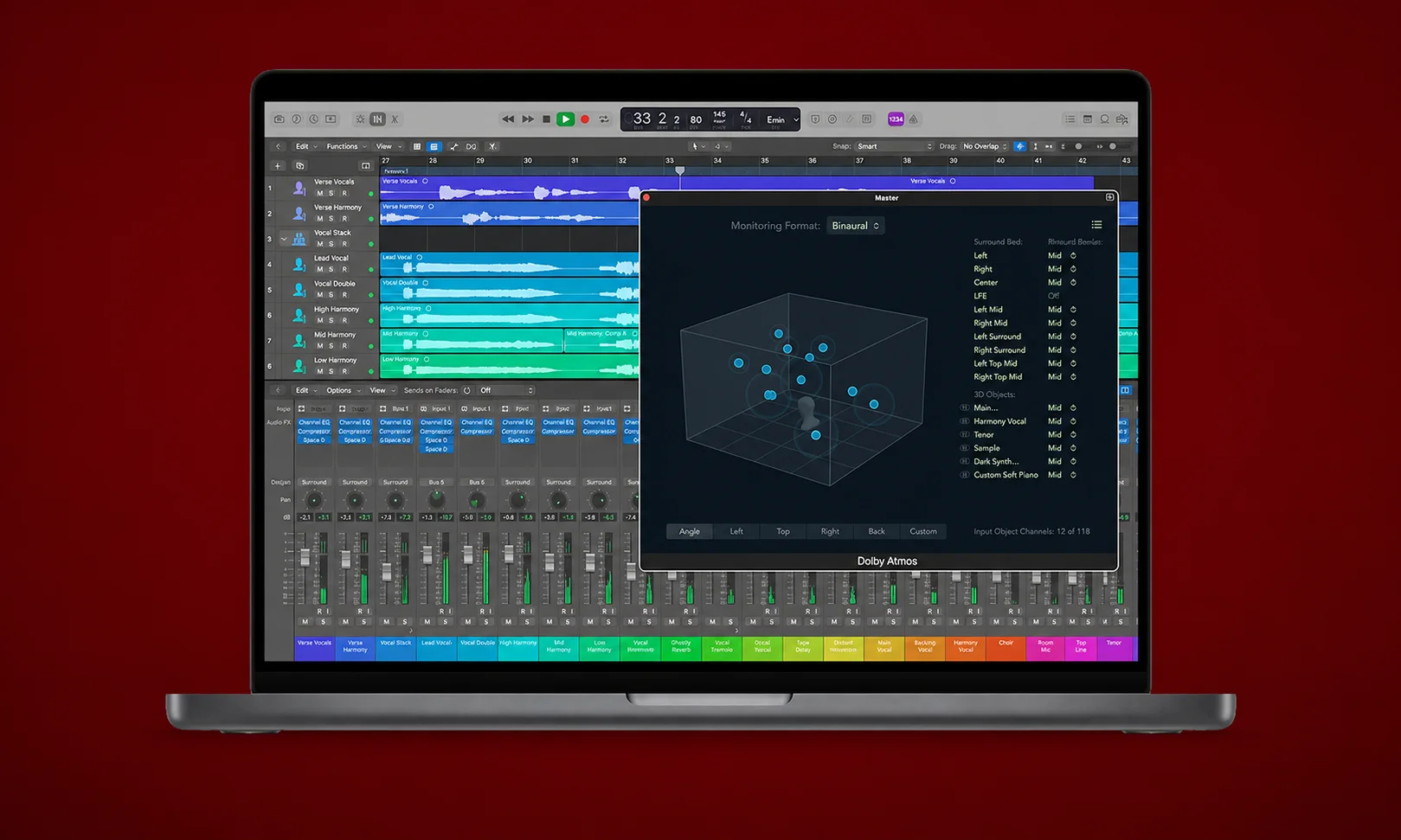Click the highlighted list view icon
This screenshot has height=840, width=1401.
(434, 146)
